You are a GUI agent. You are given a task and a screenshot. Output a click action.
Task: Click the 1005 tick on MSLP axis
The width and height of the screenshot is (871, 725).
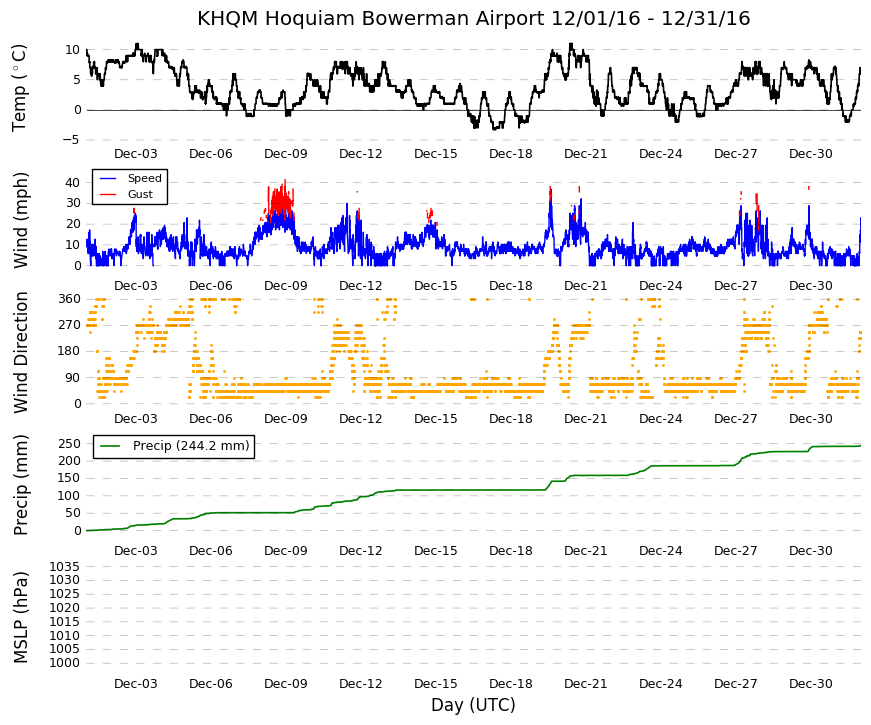point(65,649)
